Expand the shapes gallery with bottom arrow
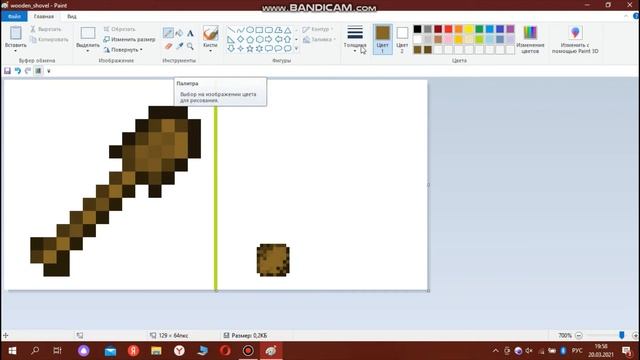The width and height of the screenshot is (640, 360). [x=296, y=49]
